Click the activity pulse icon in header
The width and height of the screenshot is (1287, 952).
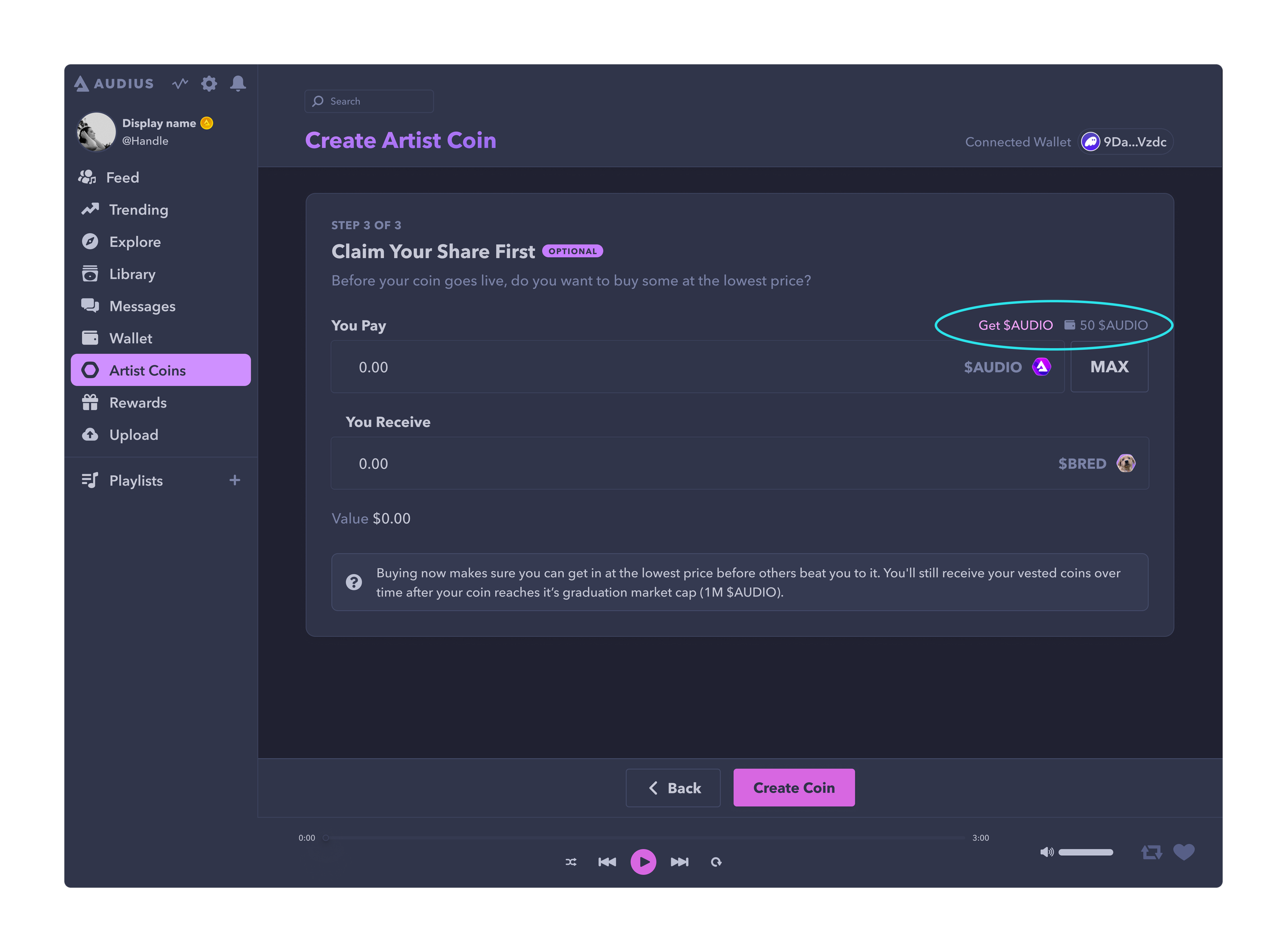[180, 83]
